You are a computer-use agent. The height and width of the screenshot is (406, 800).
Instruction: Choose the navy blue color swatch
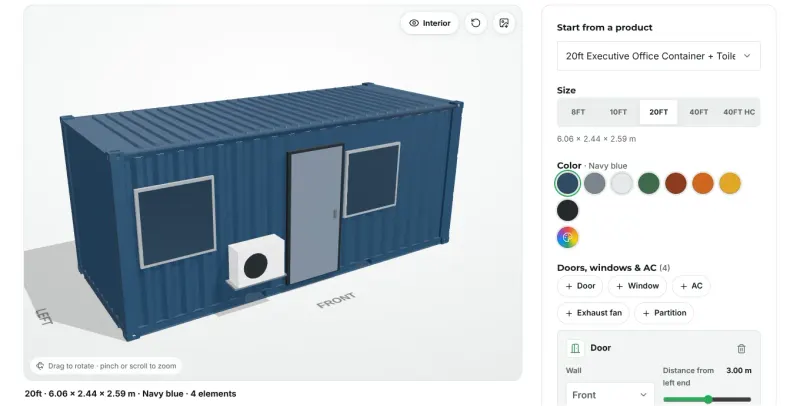tap(567, 183)
